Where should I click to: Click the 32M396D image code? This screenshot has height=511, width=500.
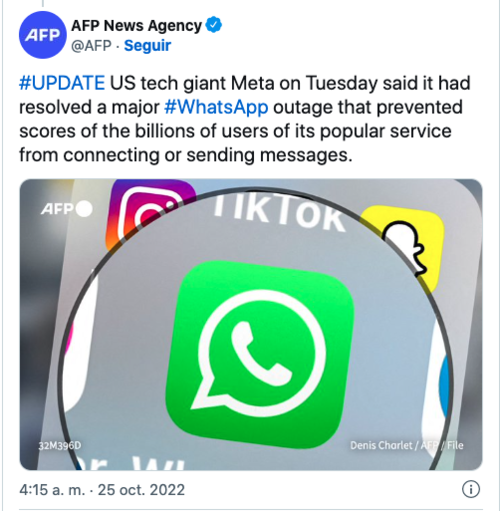60,446
